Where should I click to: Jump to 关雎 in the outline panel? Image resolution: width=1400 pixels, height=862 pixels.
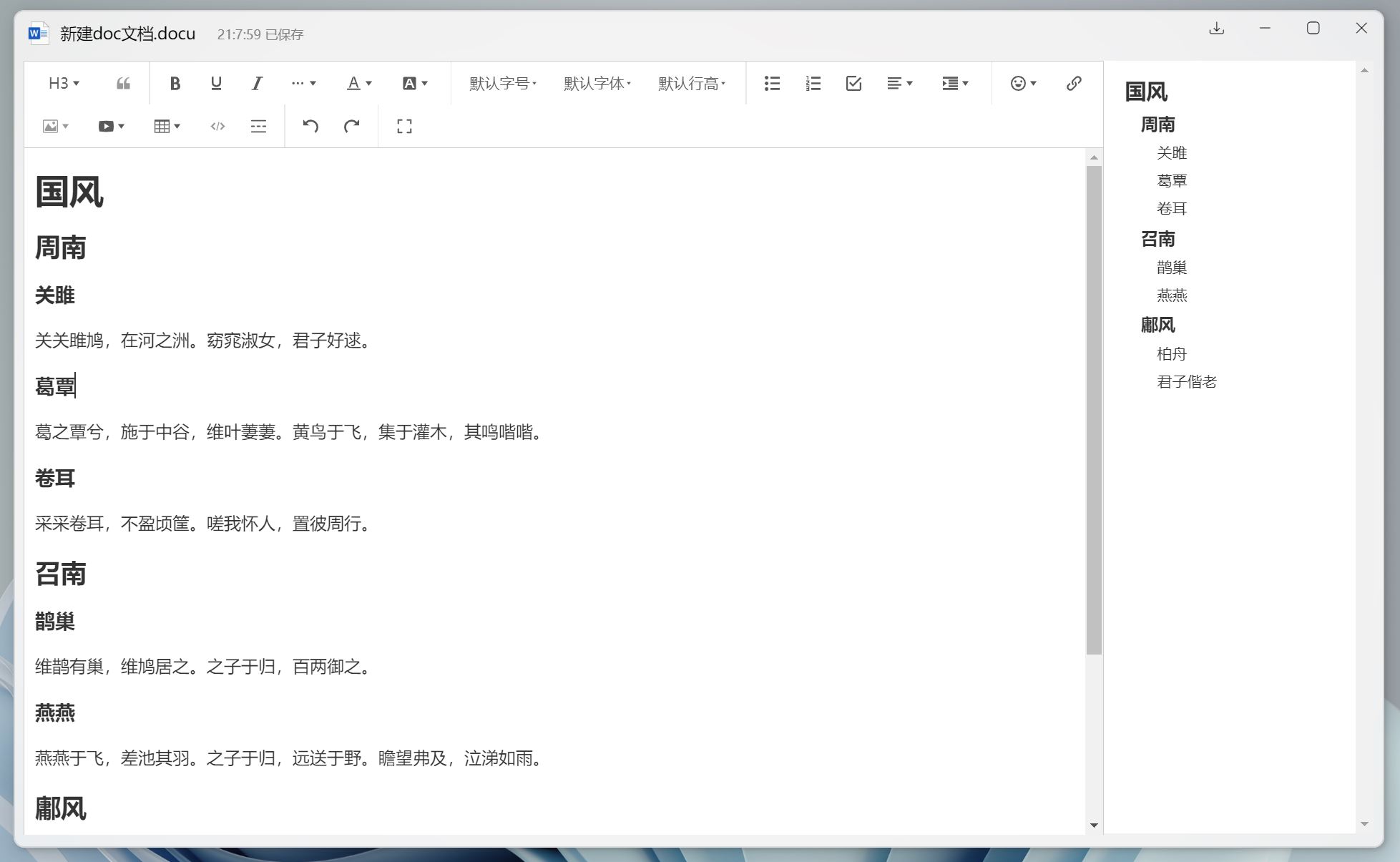[x=1172, y=152]
